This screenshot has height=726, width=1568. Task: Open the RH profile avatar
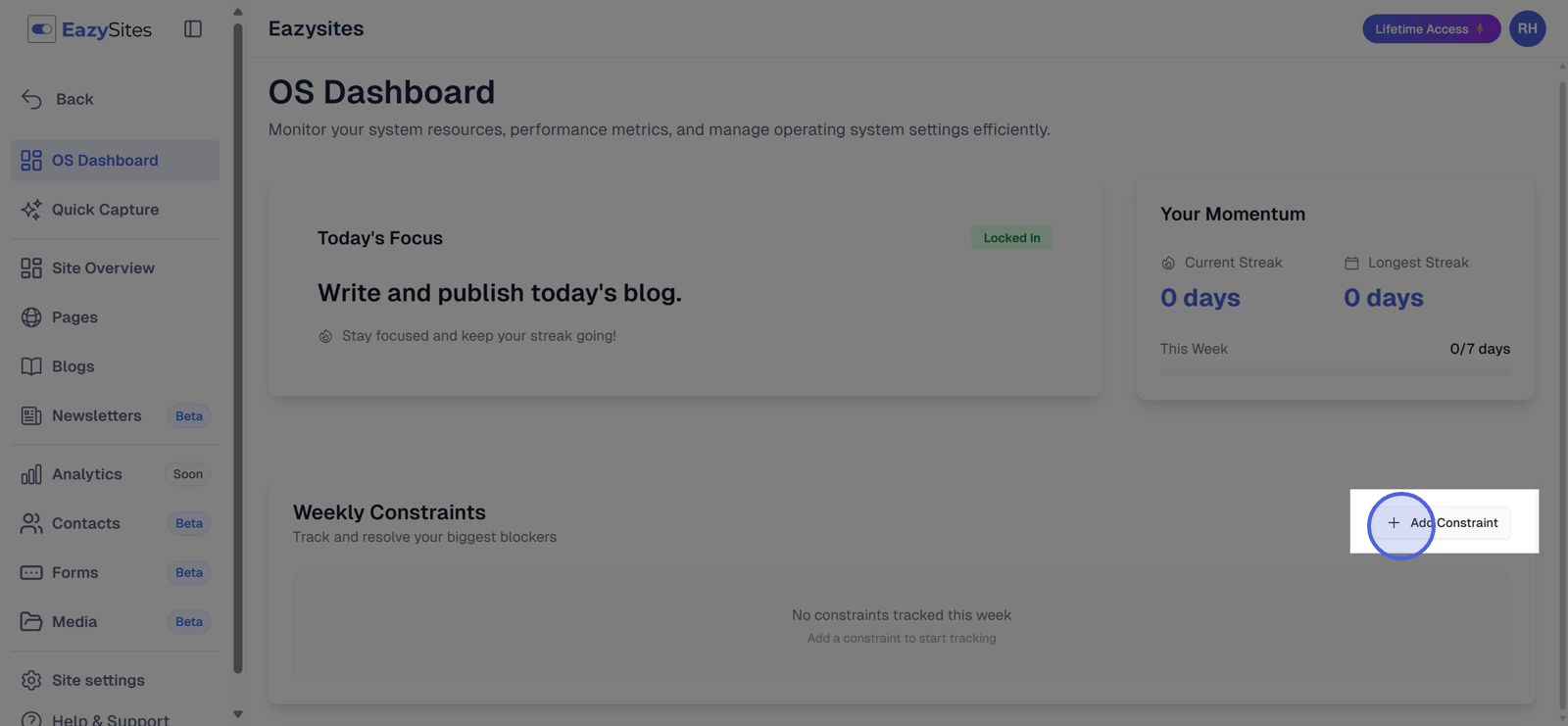pyautogui.click(x=1527, y=28)
